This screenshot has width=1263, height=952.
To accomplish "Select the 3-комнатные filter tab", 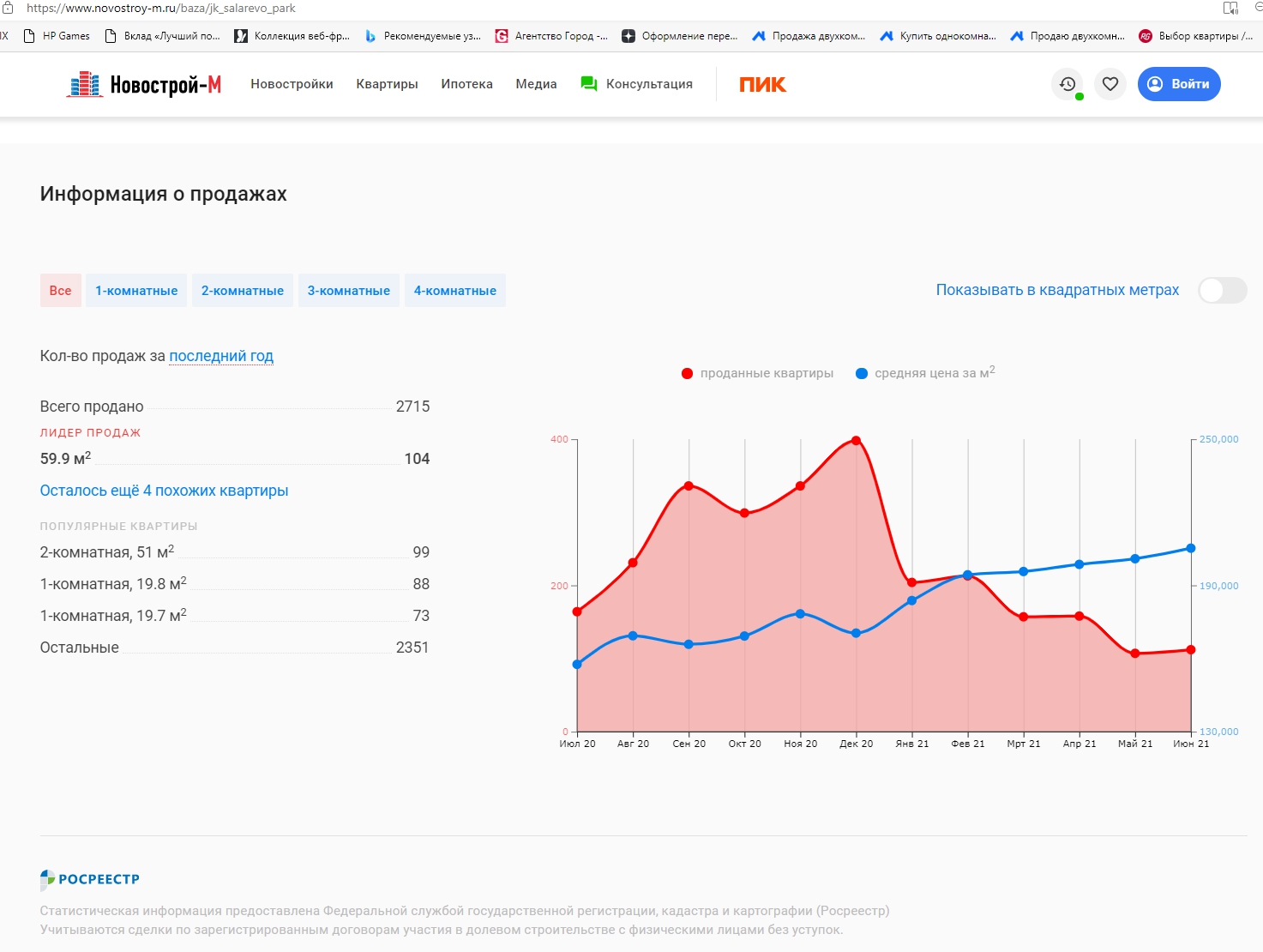I will pyautogui.click(x=349, y=291).
